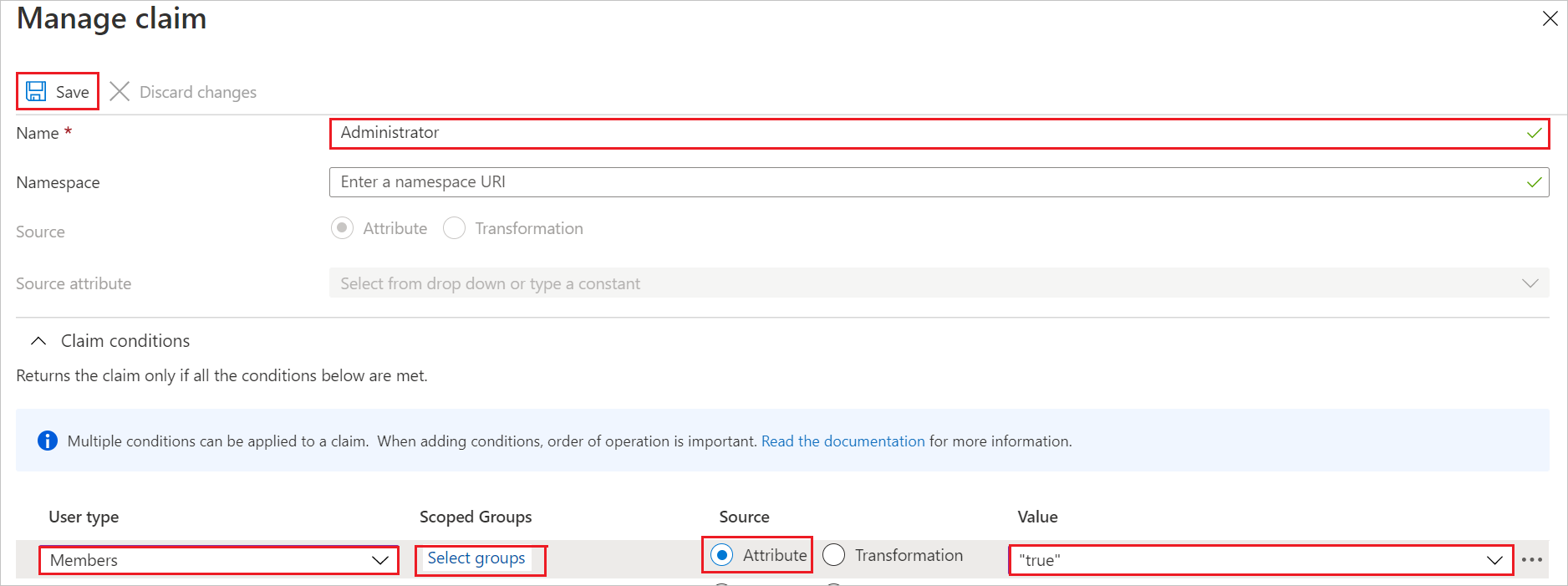Click the Scoped Groups column header

point(476,517)
